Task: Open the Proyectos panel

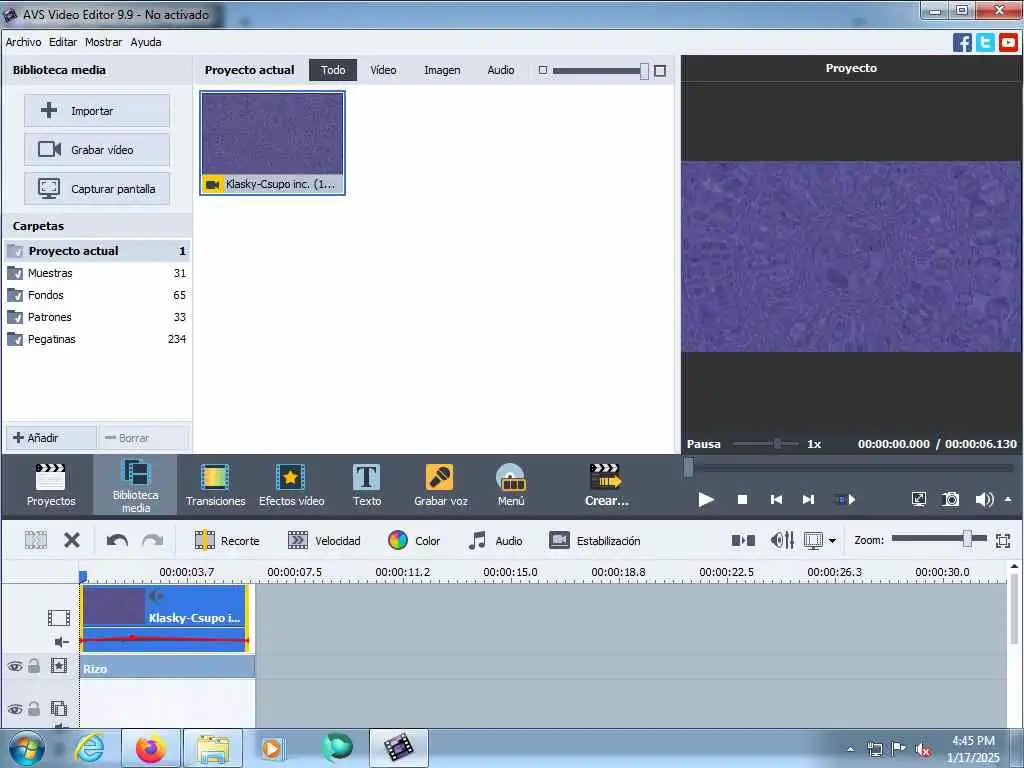Action: tap(51, 485)
